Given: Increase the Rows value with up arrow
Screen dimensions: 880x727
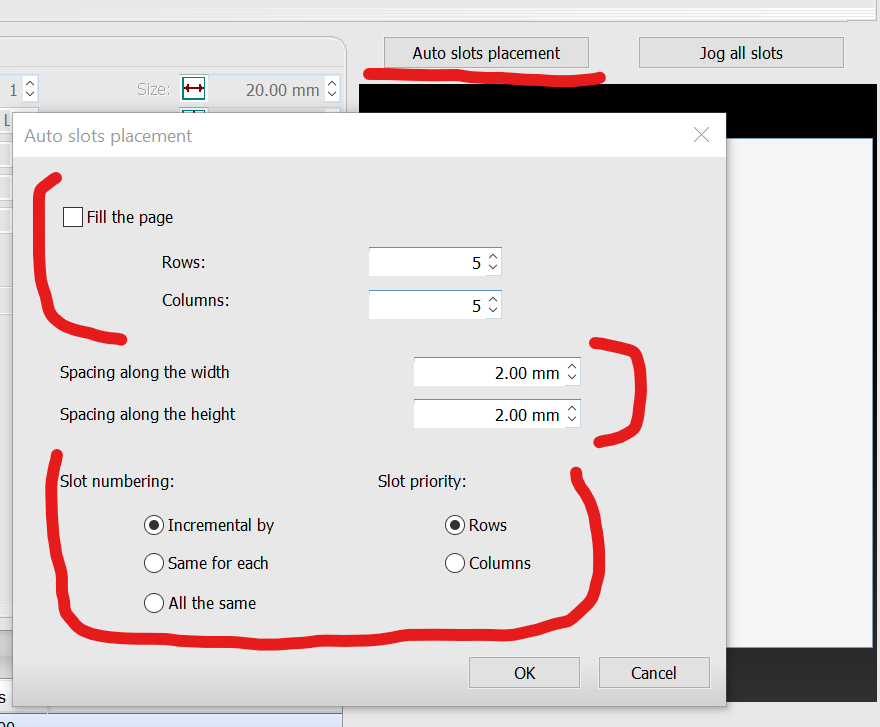Looking at the screenshot, I should click(x=493, y=257).
